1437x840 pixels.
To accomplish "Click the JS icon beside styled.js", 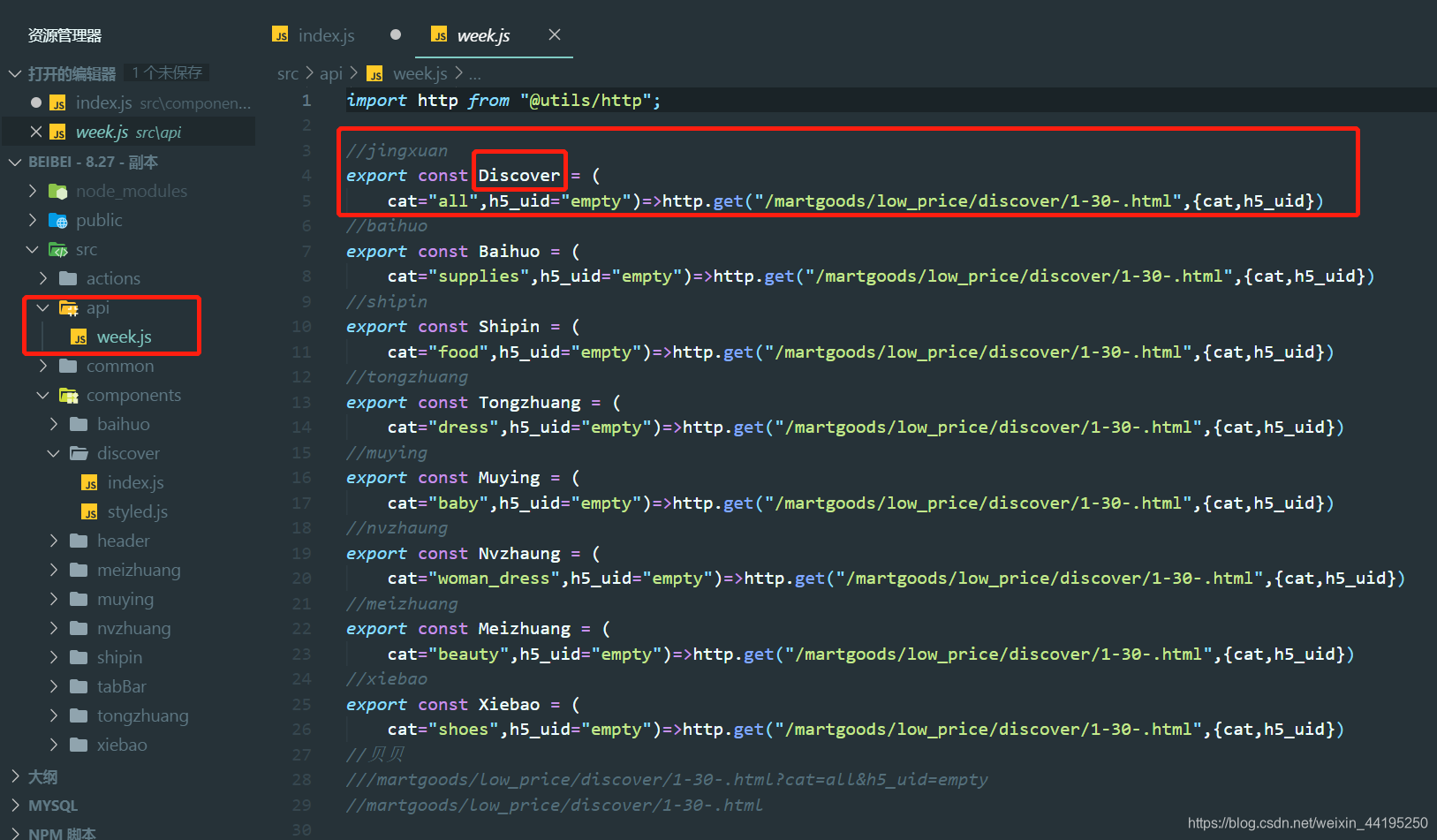I will coord(89,512).
